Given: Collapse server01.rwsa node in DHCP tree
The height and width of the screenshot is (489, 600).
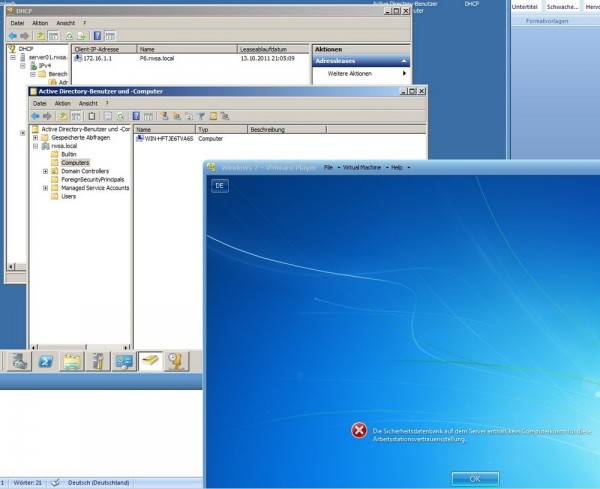Looking at the screenshot, I should (13, 57).
